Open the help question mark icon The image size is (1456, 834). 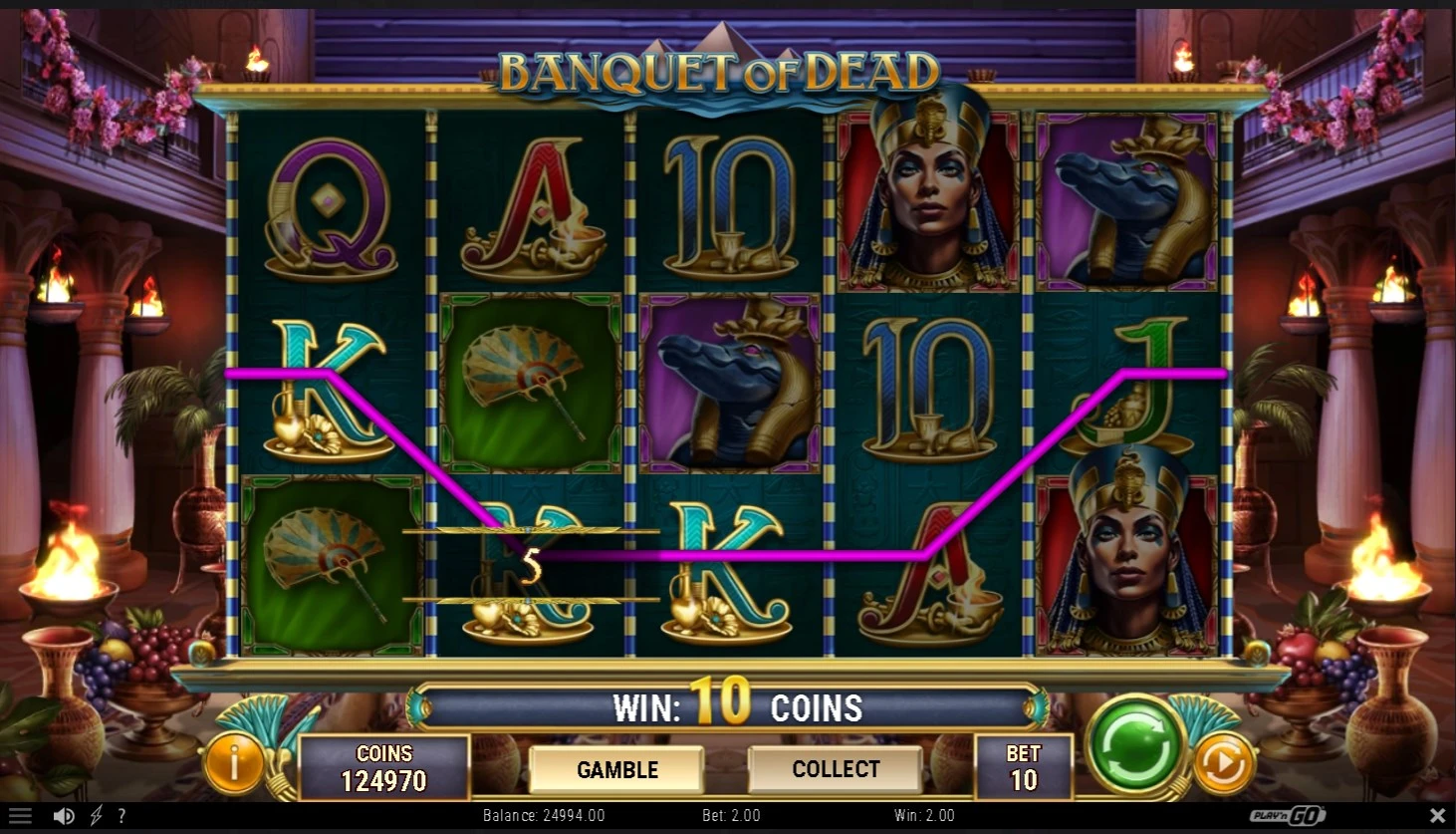click(121, 816)
